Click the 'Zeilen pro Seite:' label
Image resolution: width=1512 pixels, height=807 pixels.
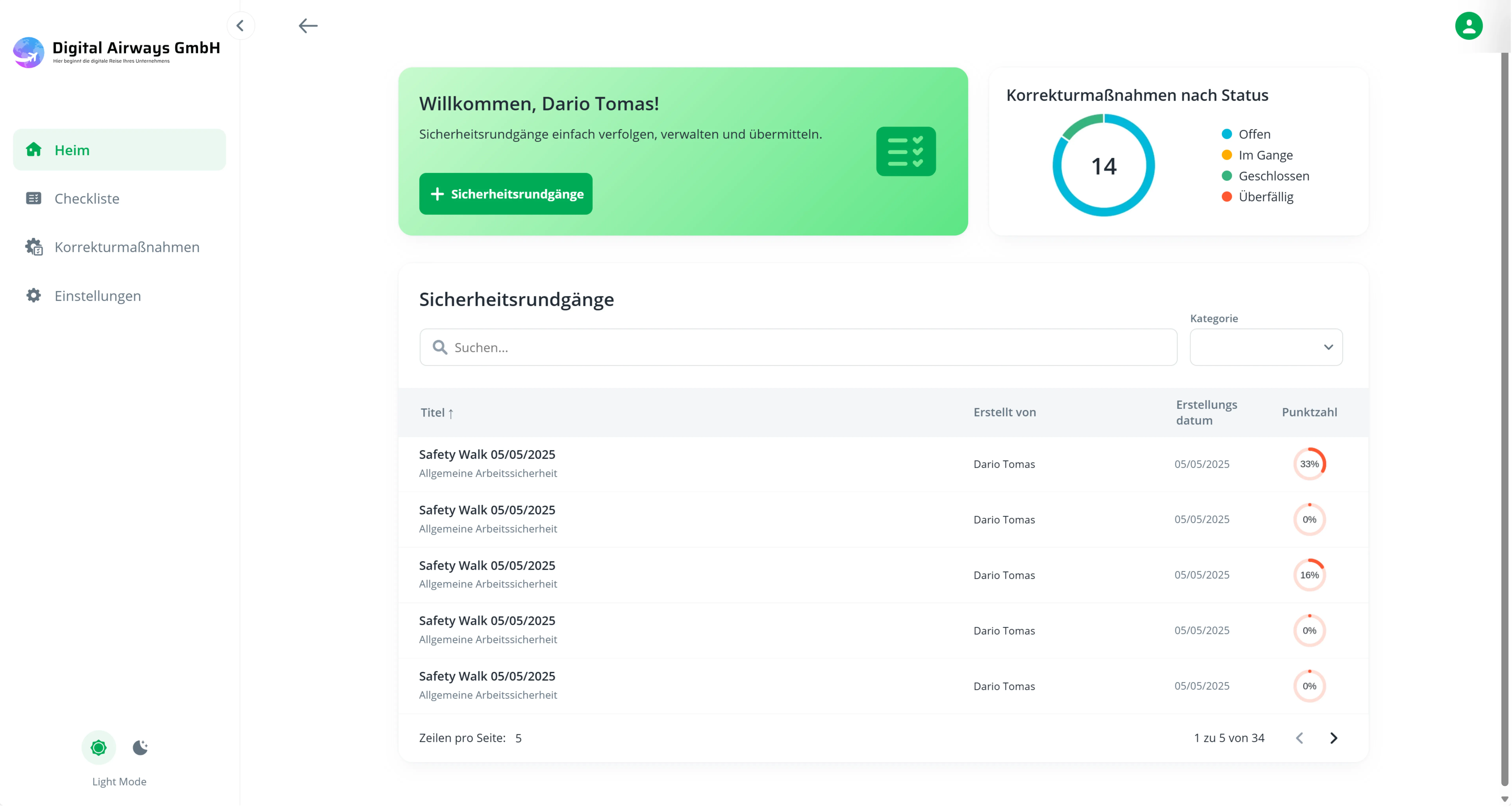pyautogui.click(x=462, y=738)
